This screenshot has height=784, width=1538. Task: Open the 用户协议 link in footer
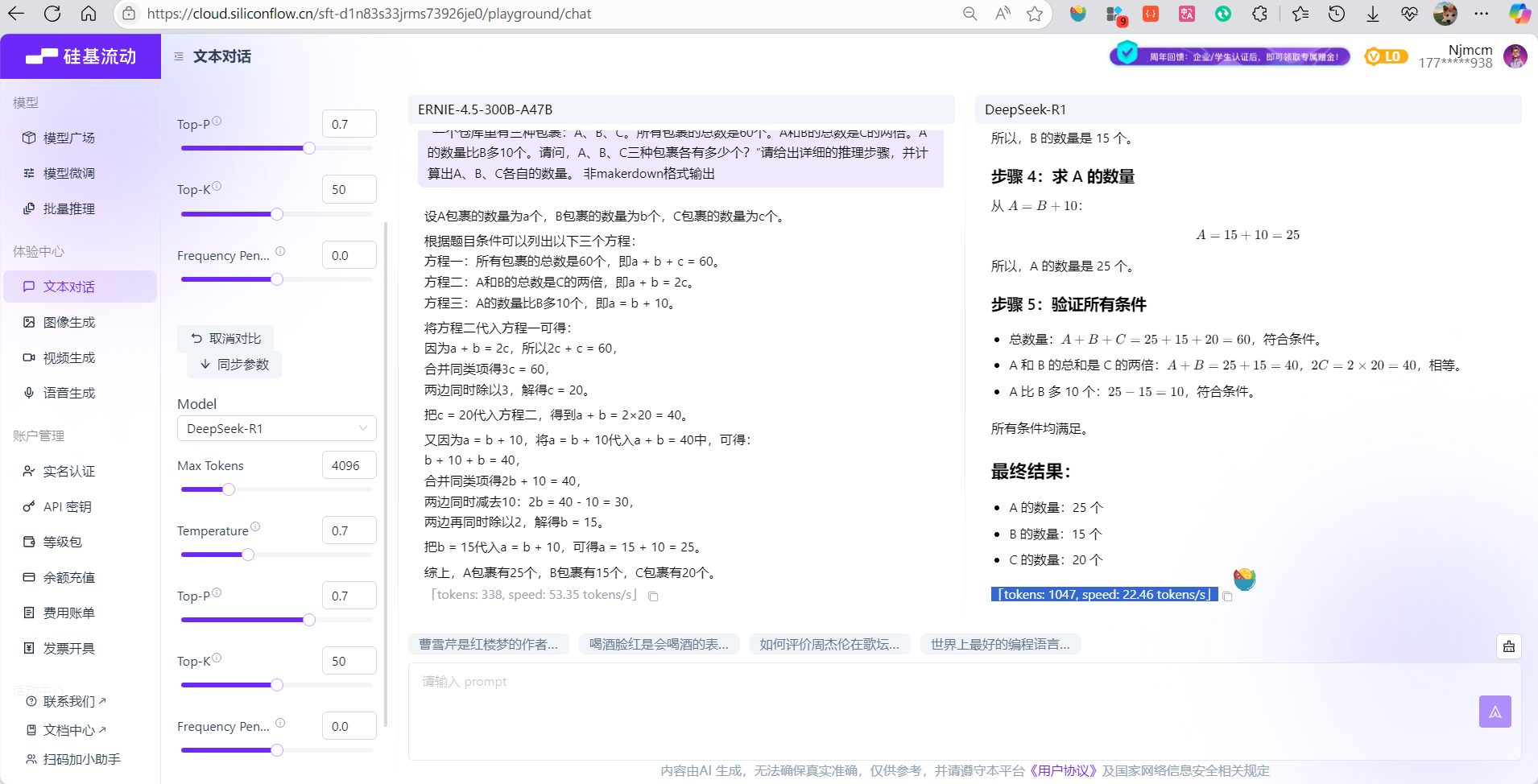click(x=1063, y=770)
